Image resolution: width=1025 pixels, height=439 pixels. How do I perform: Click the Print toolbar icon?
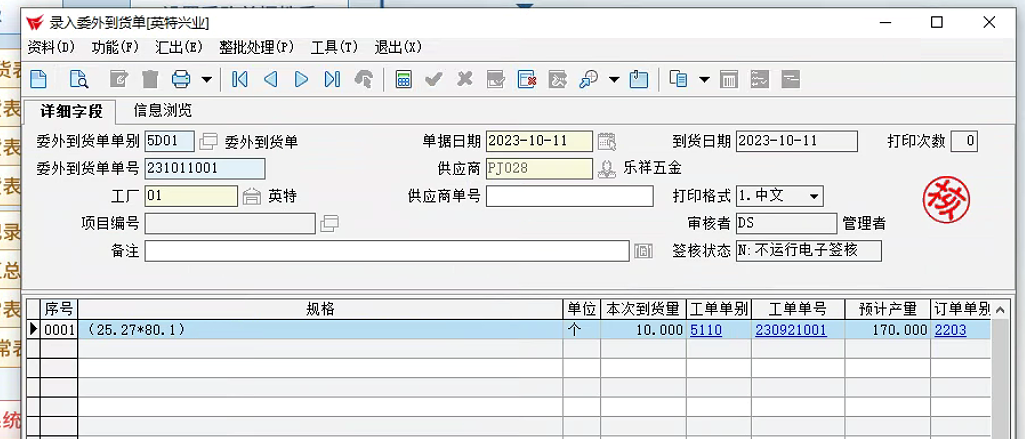181,79
